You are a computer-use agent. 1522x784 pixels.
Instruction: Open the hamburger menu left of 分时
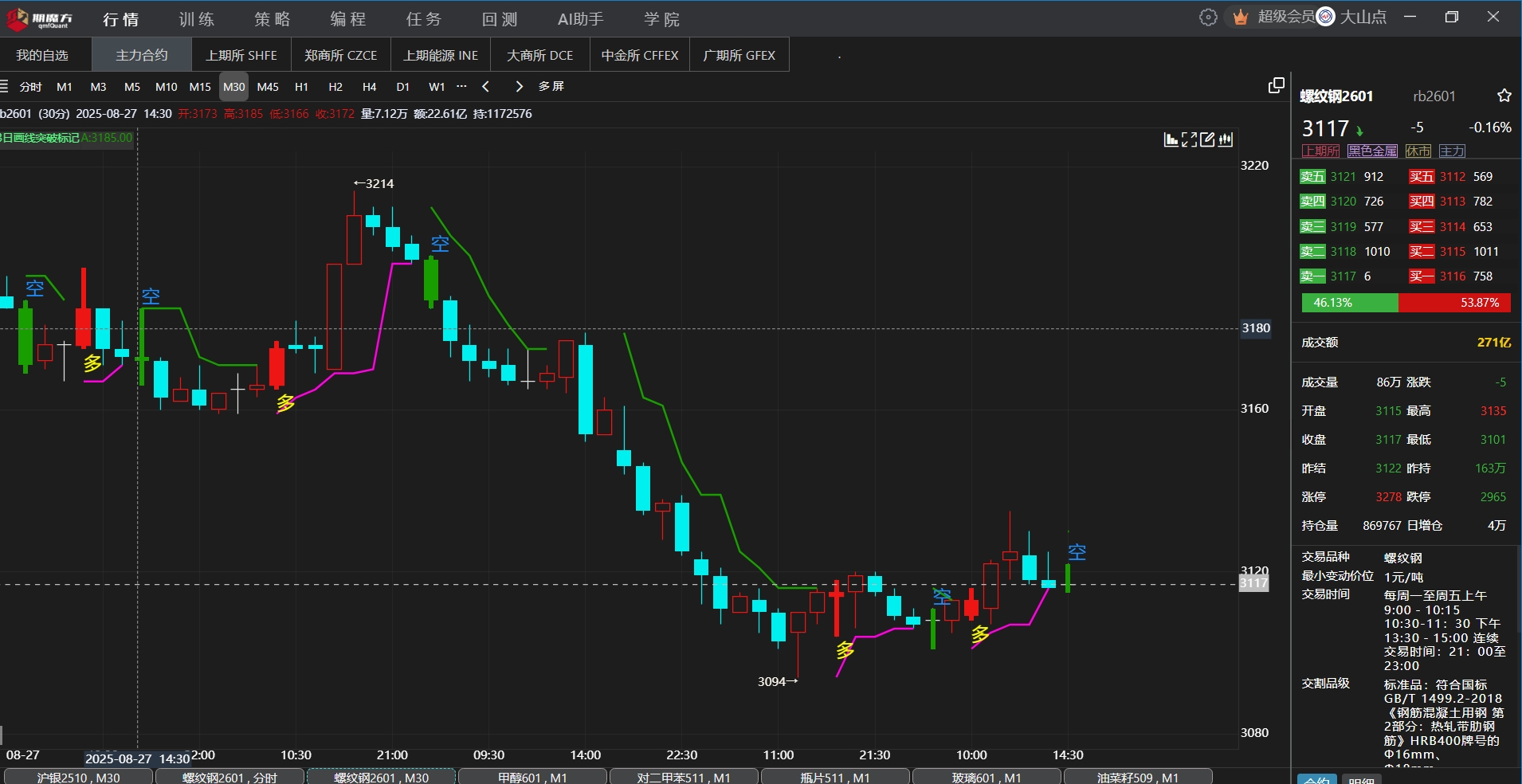4,86
